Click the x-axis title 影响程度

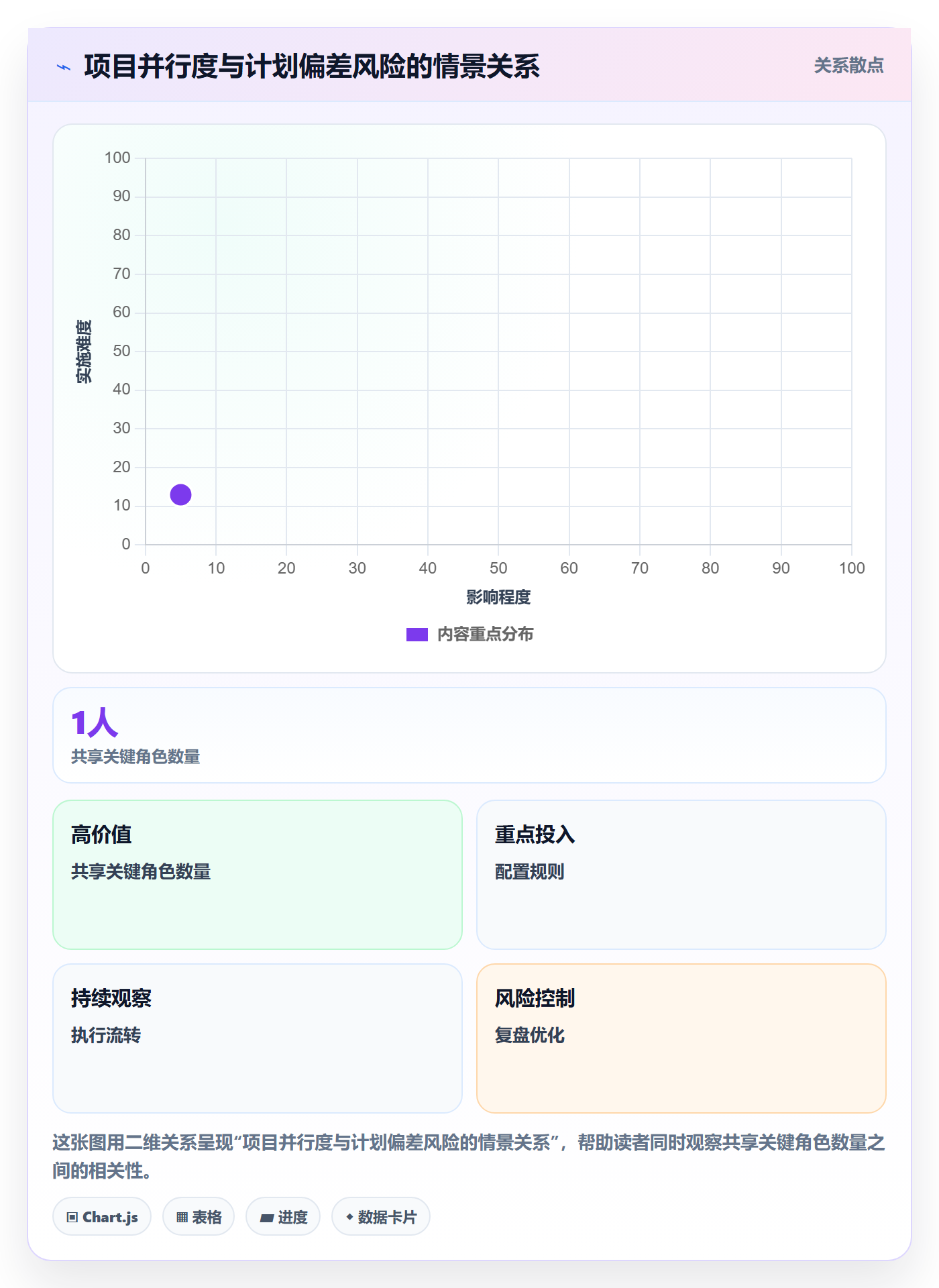point(498,597)
